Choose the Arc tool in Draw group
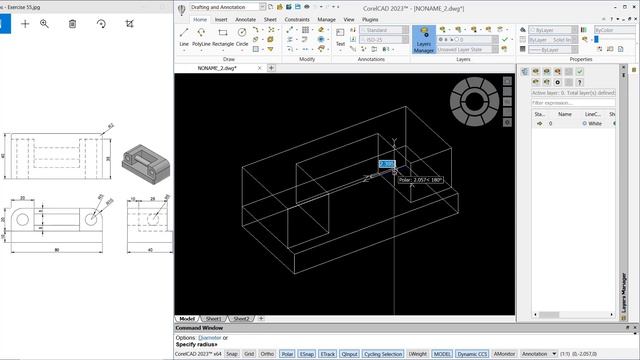The image size is (640, 360). coord(256,30)
